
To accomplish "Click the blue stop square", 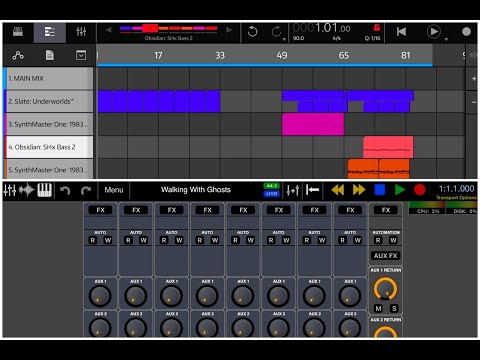I will coord(380,190).
